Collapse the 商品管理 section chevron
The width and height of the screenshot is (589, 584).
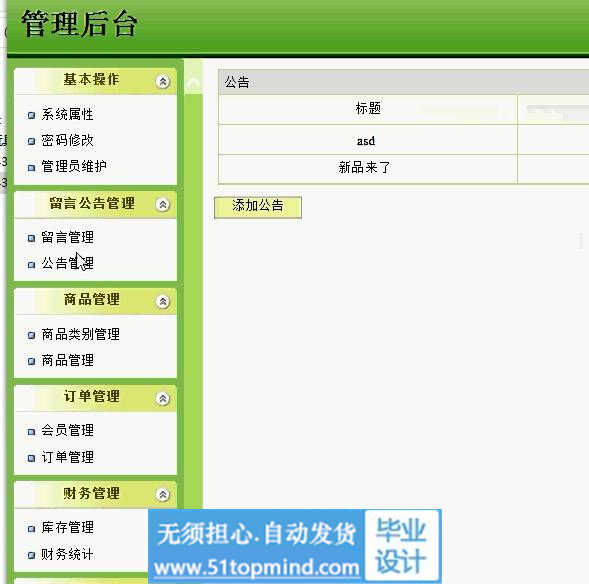[x=163, y=301]
